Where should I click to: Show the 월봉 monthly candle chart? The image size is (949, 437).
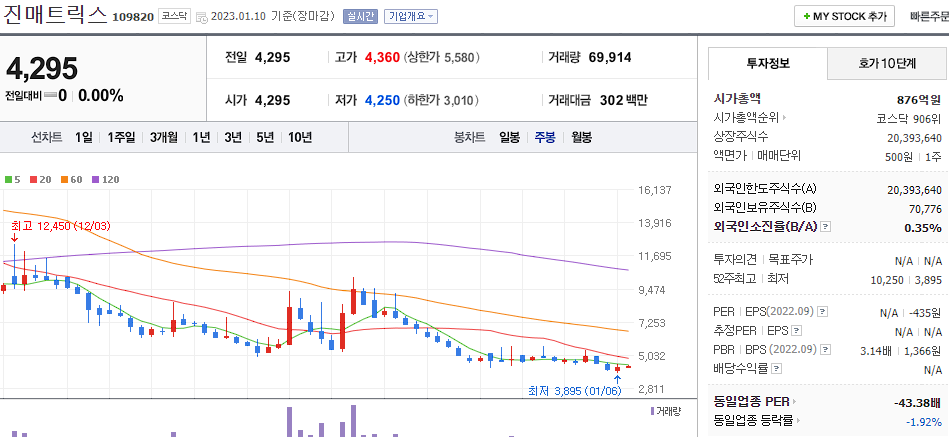(581, 137)
